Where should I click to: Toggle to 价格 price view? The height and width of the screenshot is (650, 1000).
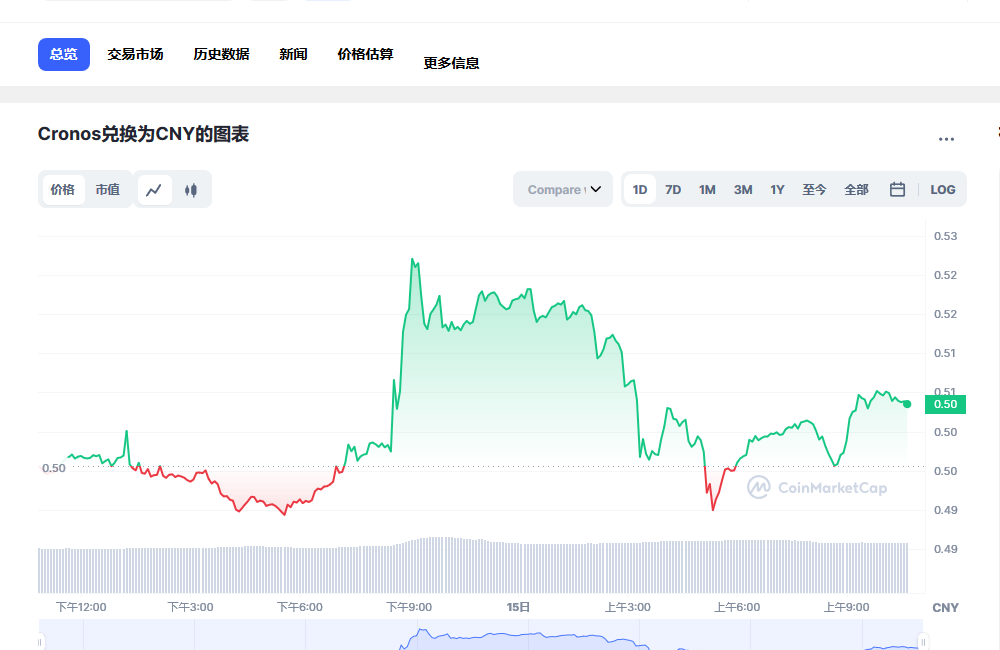[x=62, y=189]
